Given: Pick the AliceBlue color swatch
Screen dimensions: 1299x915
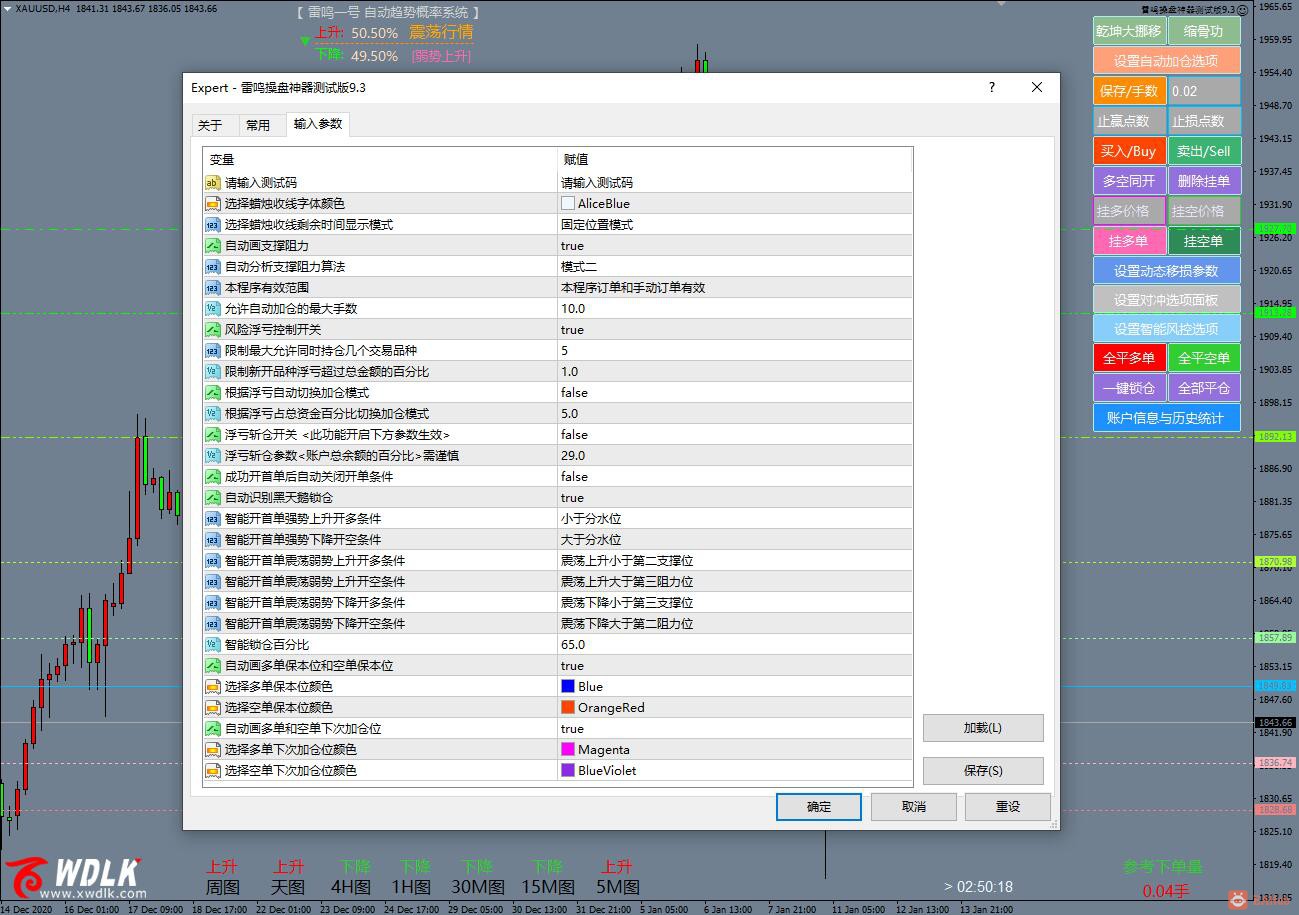Looking at the screenshot, I should [568, 204].
